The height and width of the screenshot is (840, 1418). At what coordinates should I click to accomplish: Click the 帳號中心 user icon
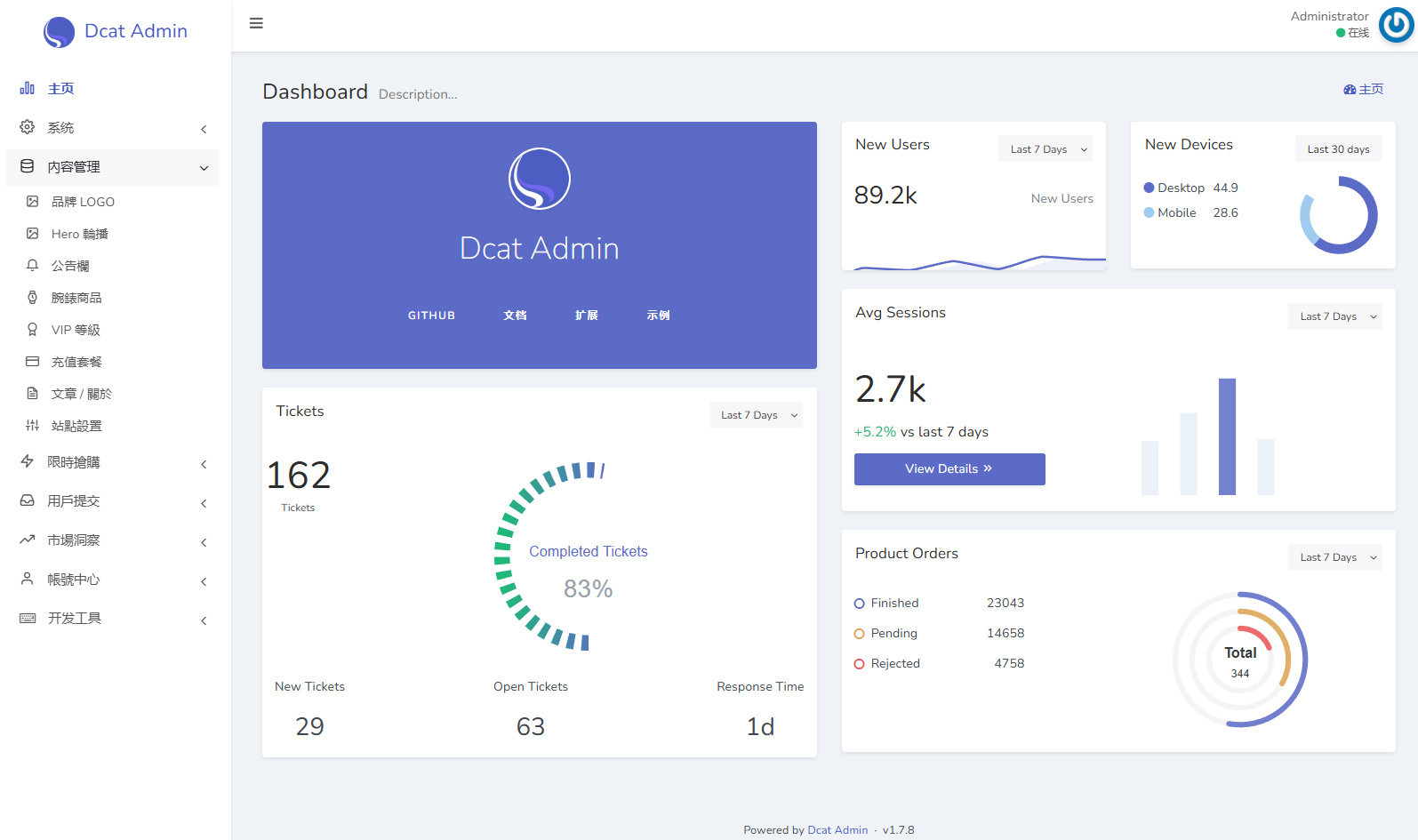point(28,579)
